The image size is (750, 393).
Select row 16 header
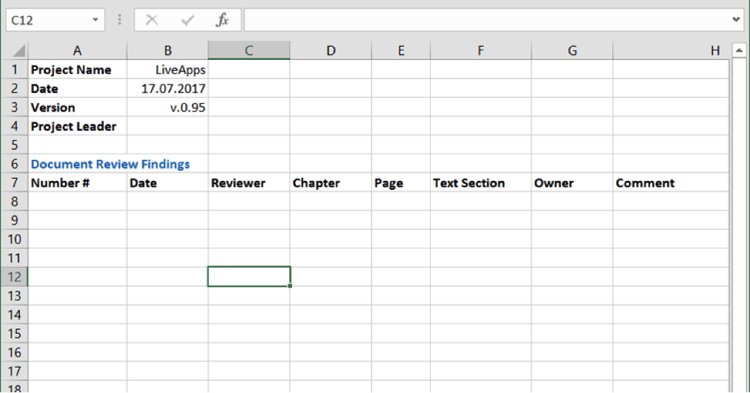tap(14, 352)
